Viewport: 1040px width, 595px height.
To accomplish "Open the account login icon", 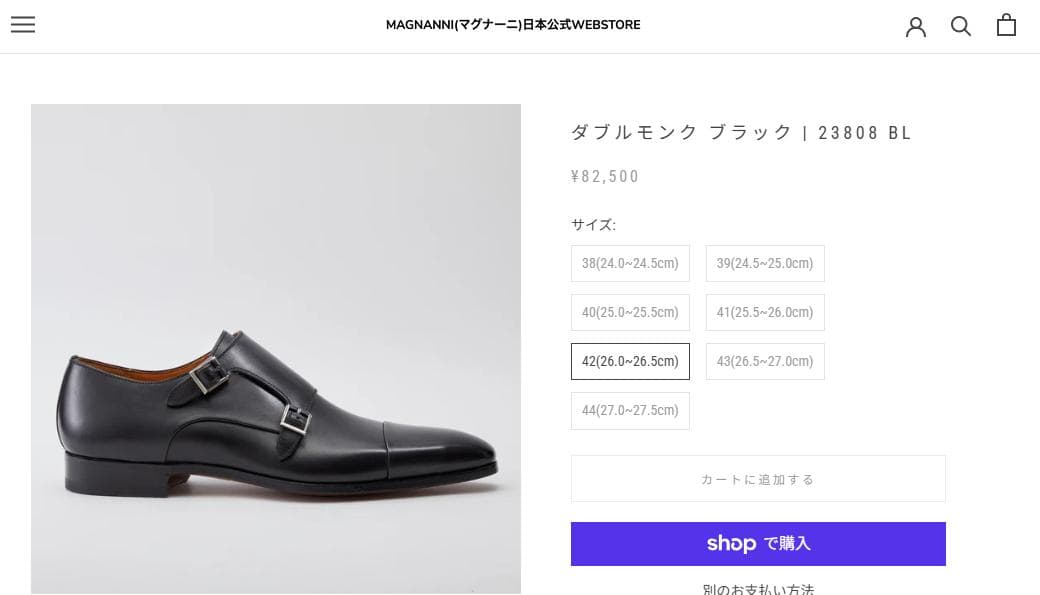I will tap(916, 26).
